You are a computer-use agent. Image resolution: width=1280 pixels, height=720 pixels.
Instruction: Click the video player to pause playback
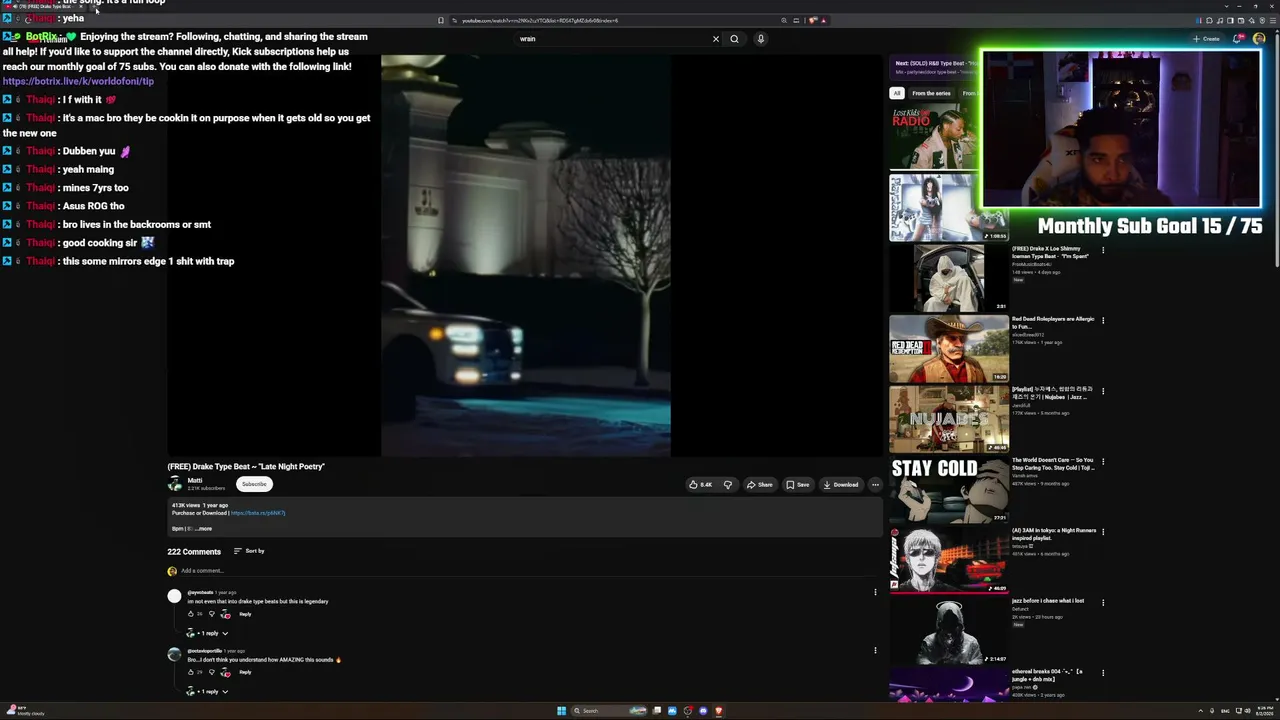pos(525,255)
